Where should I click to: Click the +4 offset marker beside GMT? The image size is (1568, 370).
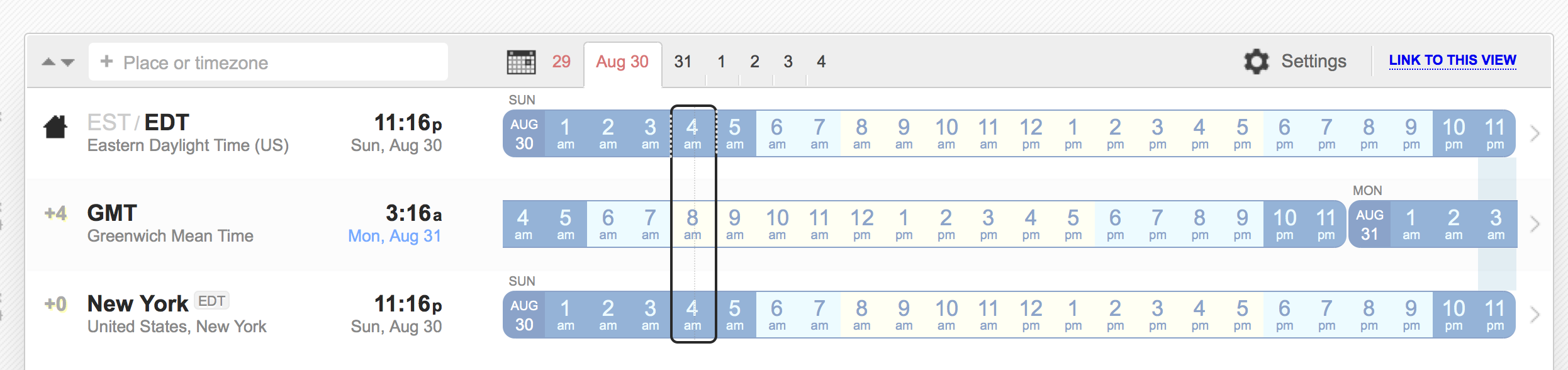point(55,214)
